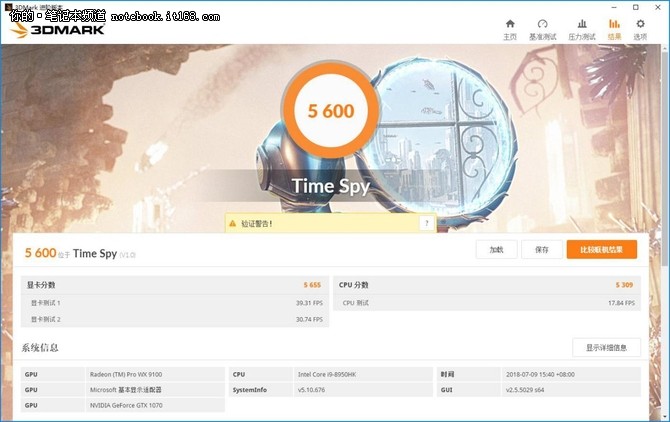670x422 pixels.
Task: Minimize the 3DMark window
Action: pos(614,7)
